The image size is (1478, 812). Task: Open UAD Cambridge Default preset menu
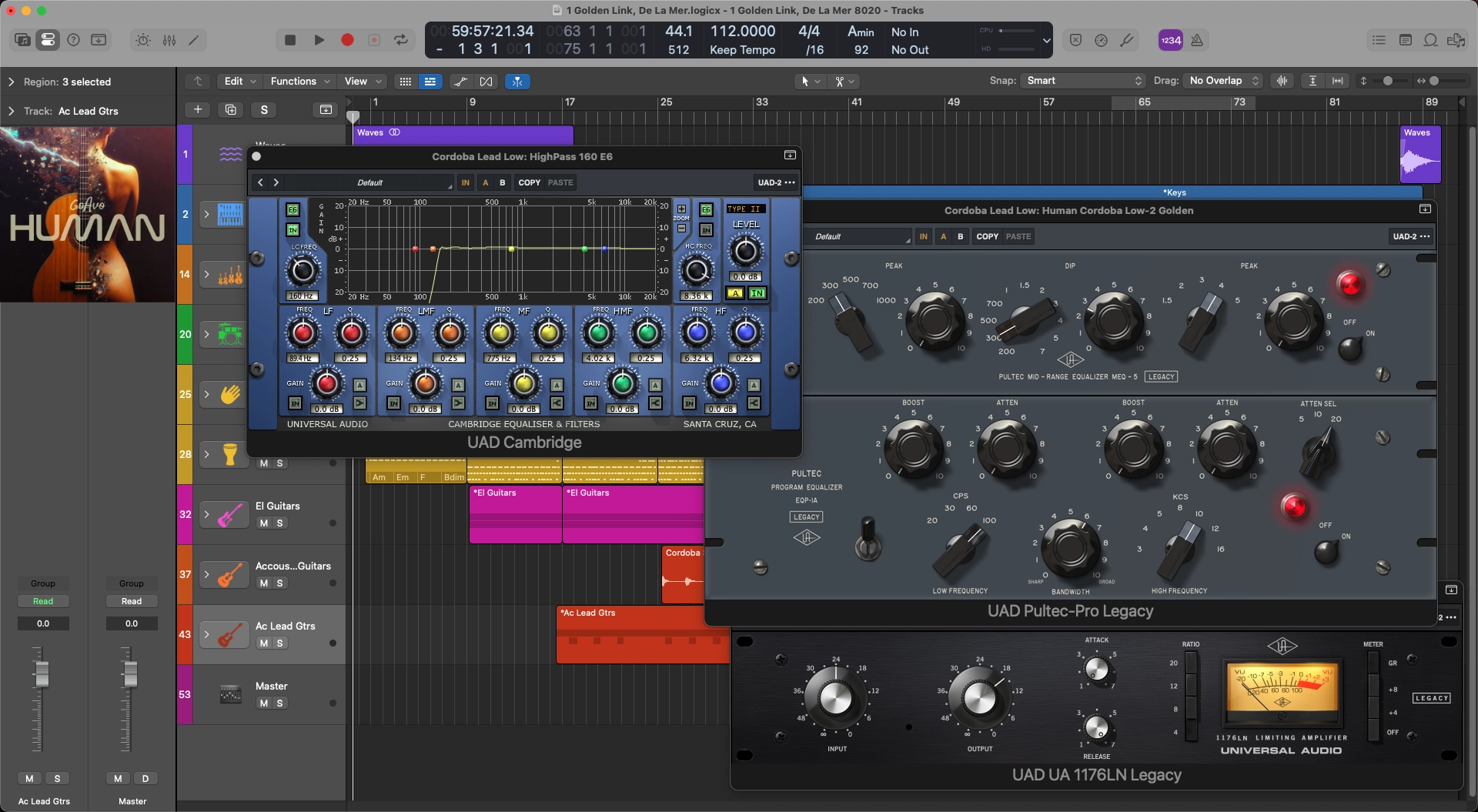(369, 182)
